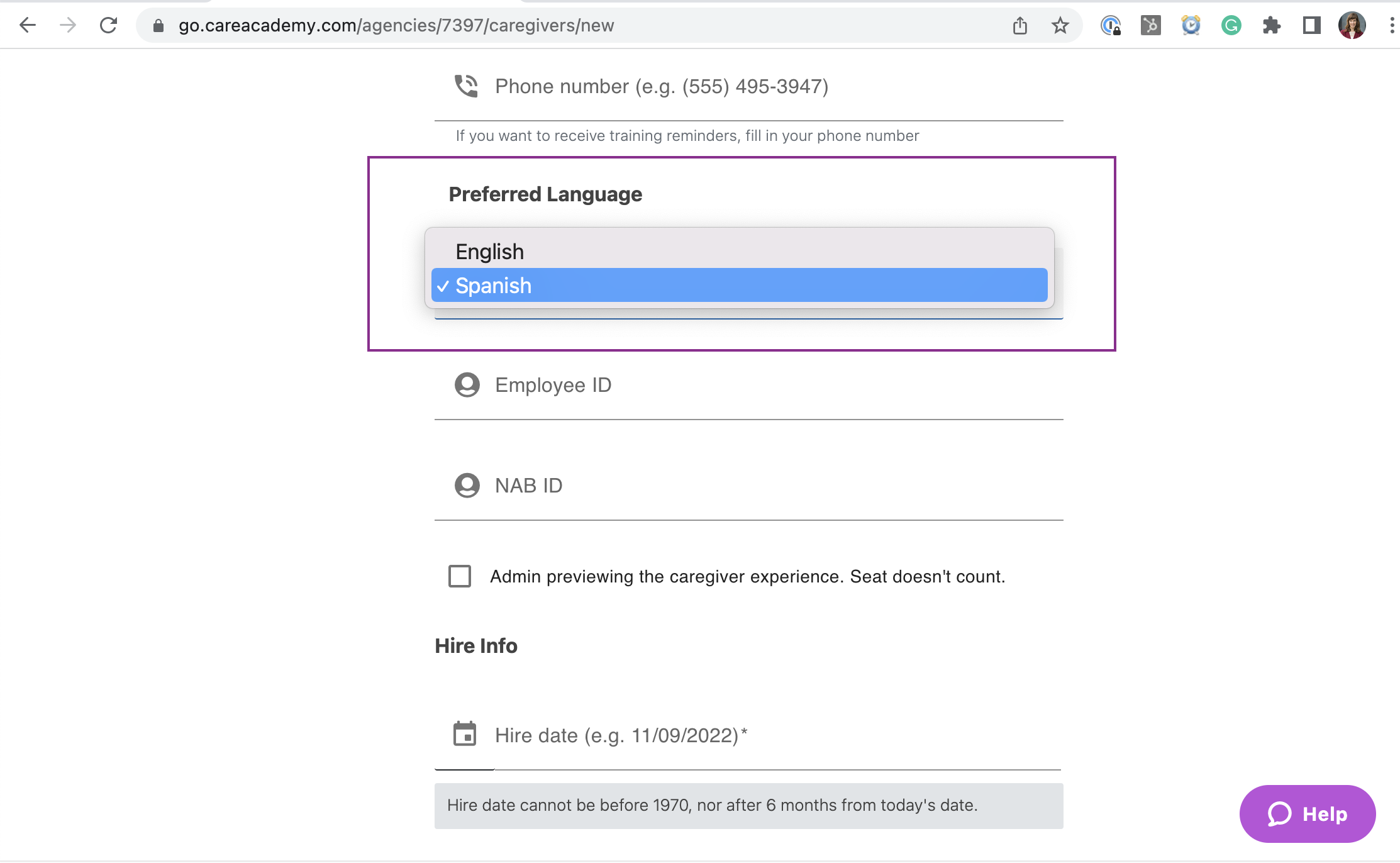
Task: Open the share page icon in address bar
Action: tap(1020, 25)
